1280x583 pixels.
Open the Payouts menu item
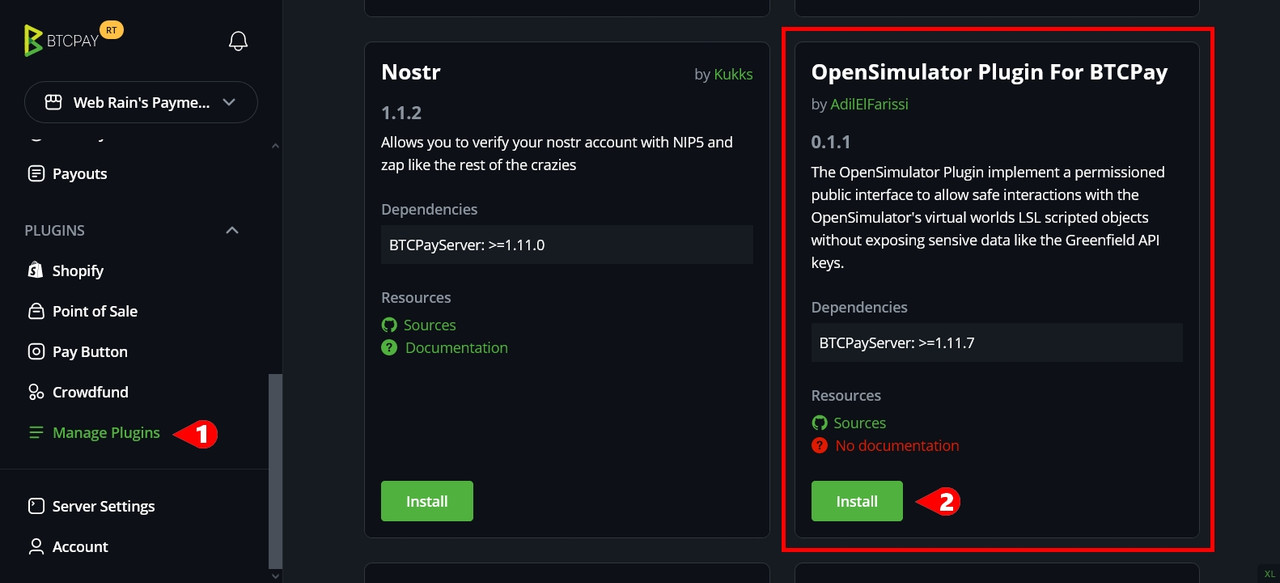pos(80,174)
